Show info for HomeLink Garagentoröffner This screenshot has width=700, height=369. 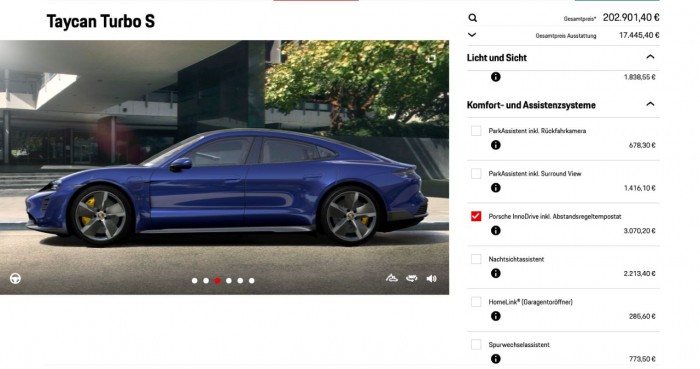(x=496, y=316)
